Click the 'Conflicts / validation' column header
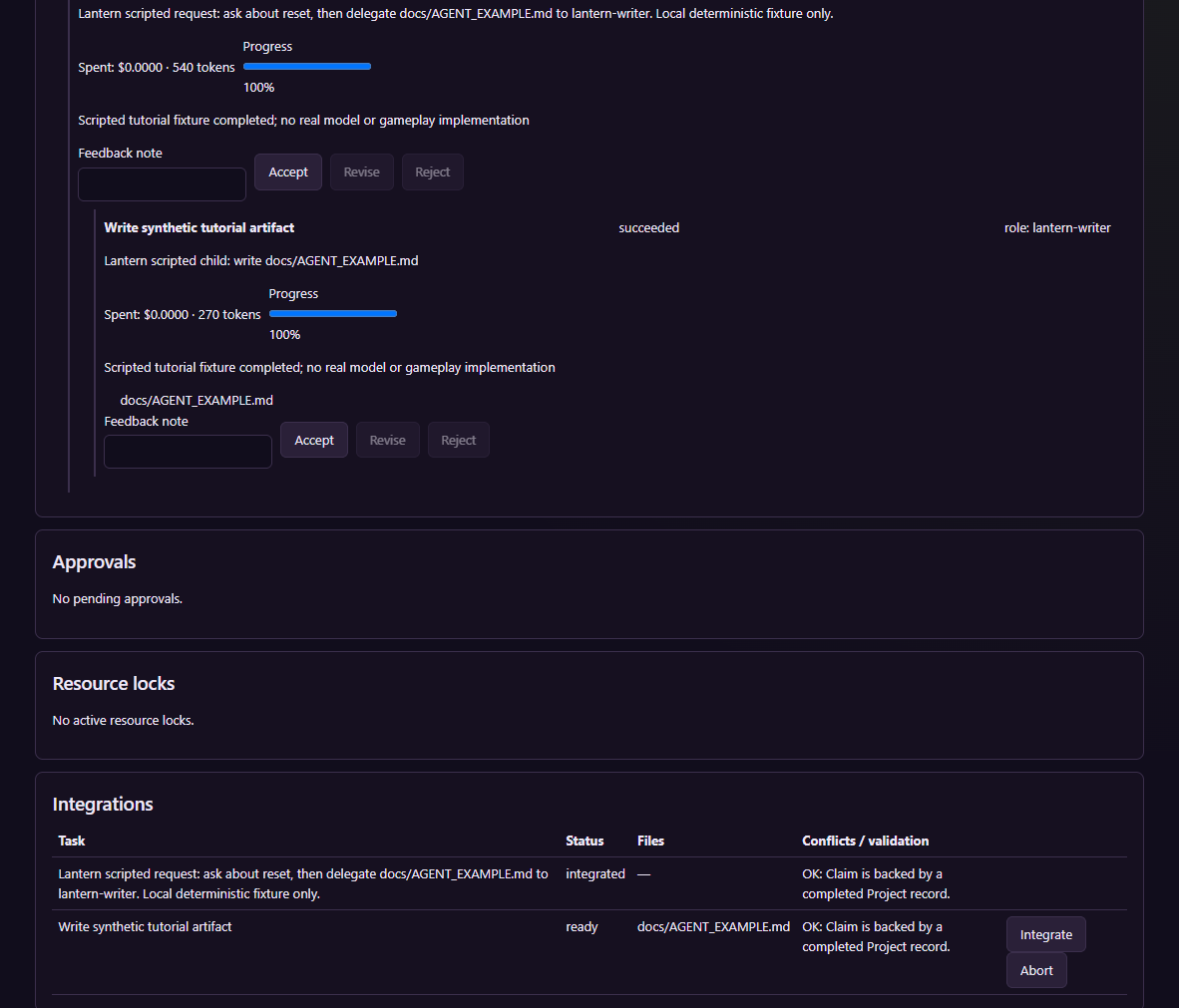Screen dimensions: 1179x1008 [866, 841]
